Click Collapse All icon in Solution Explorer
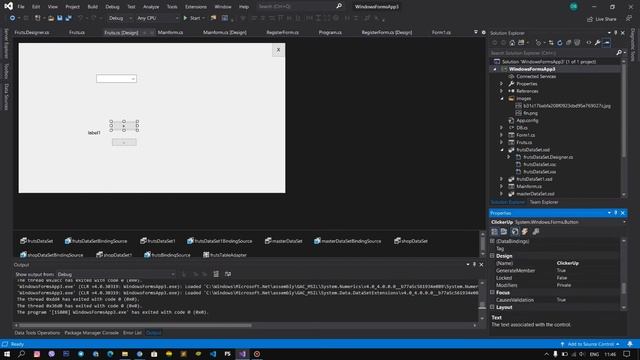The height and width of the screenshot is (360, 640). (x=568, y=43)
